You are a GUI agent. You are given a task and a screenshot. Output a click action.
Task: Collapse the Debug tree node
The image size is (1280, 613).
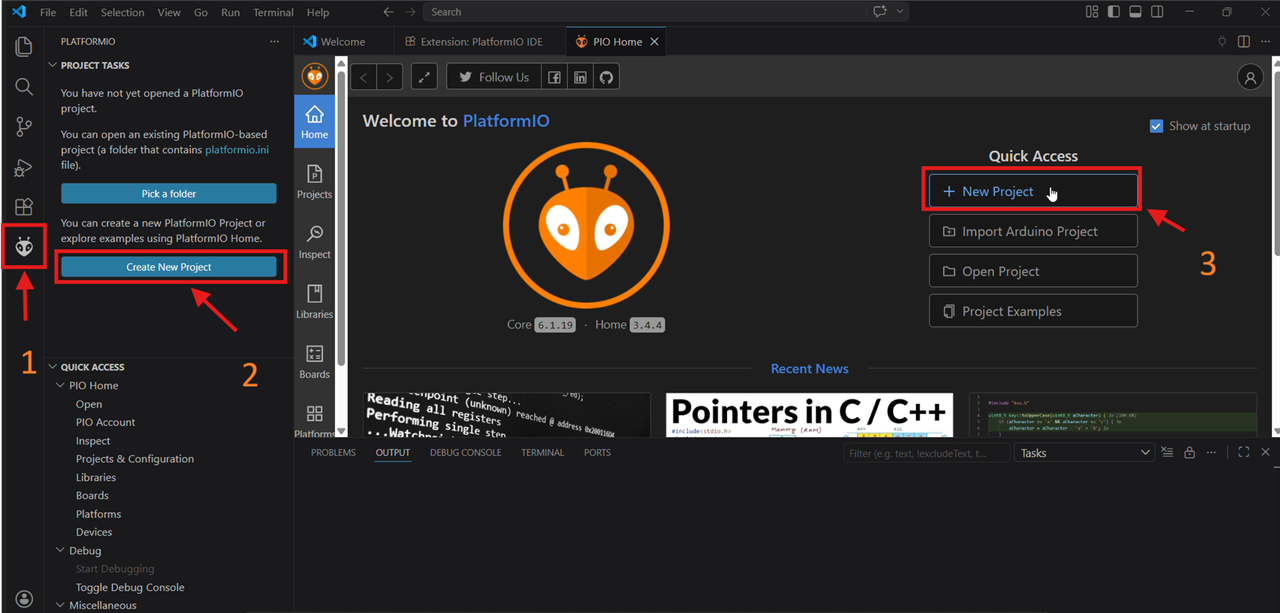point(61,551)
